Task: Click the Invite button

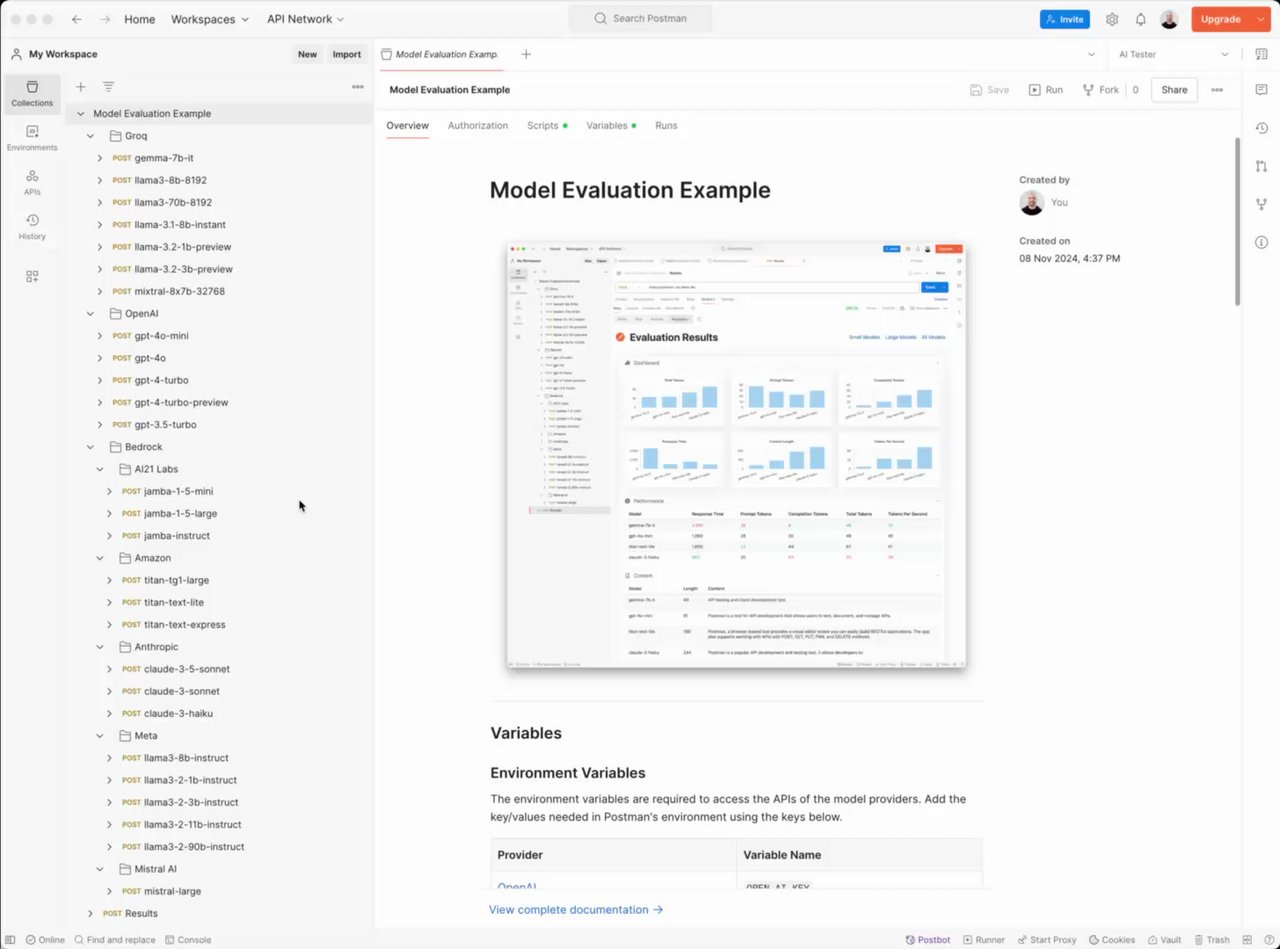Action: [x=1065, y=19]
